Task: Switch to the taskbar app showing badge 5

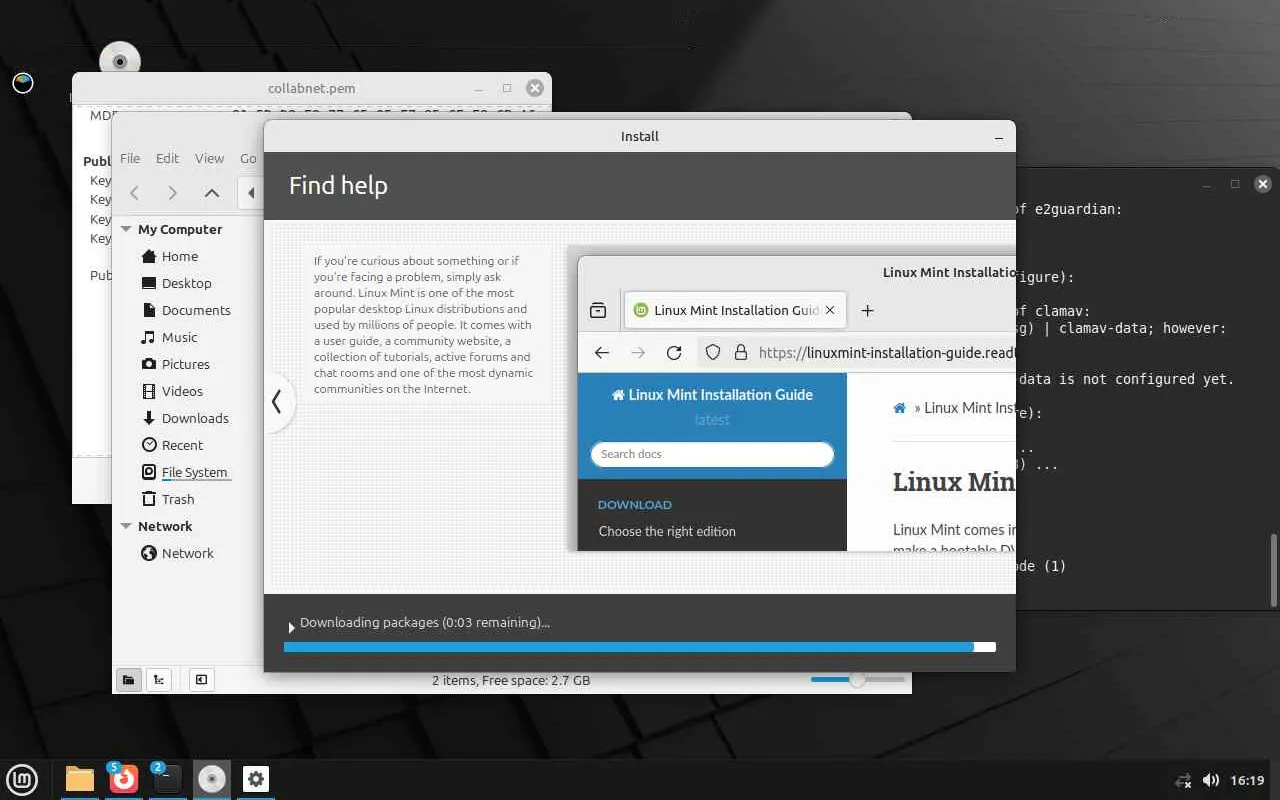Action: [x=123, y=779]
